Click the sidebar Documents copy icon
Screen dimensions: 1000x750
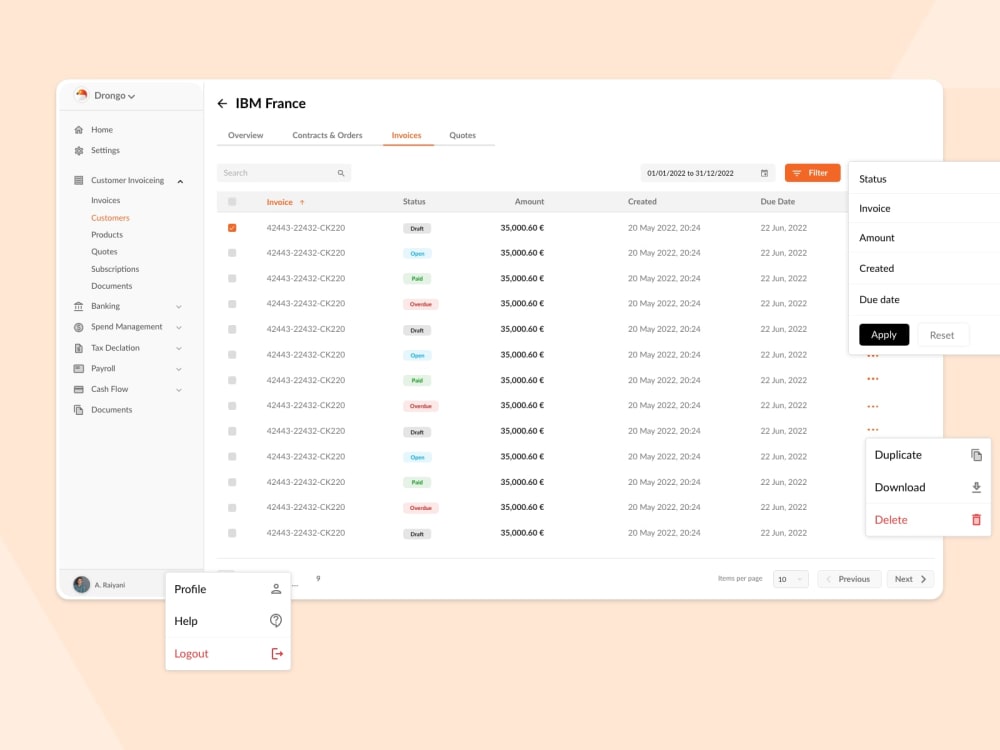(78, 410)
